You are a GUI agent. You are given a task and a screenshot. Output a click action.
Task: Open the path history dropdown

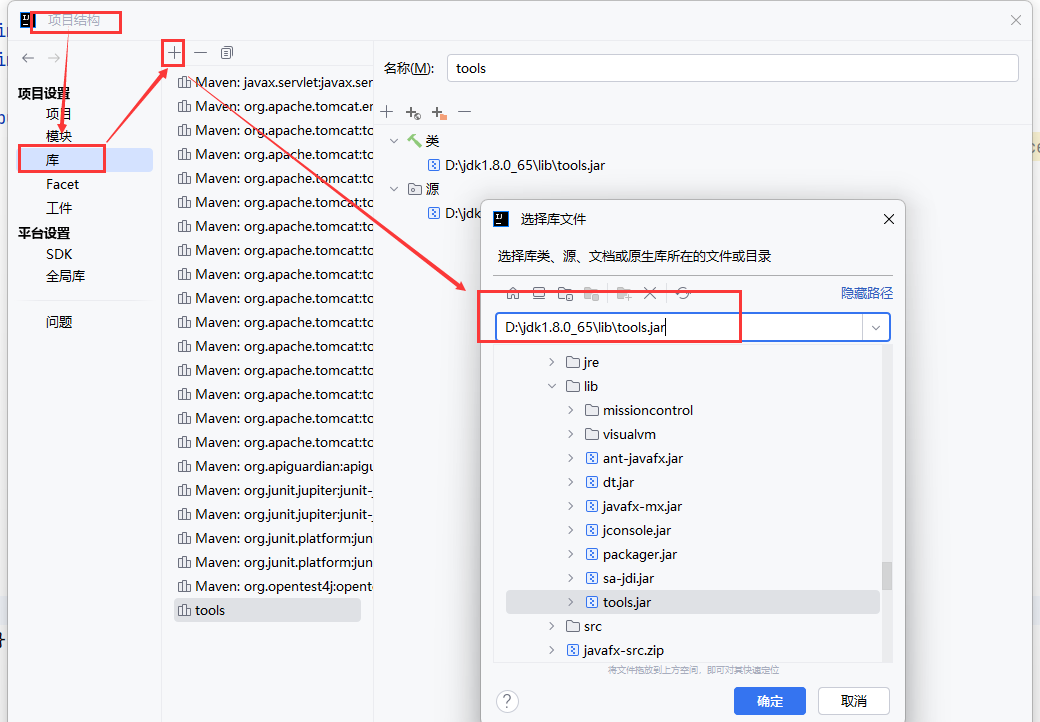876,327
